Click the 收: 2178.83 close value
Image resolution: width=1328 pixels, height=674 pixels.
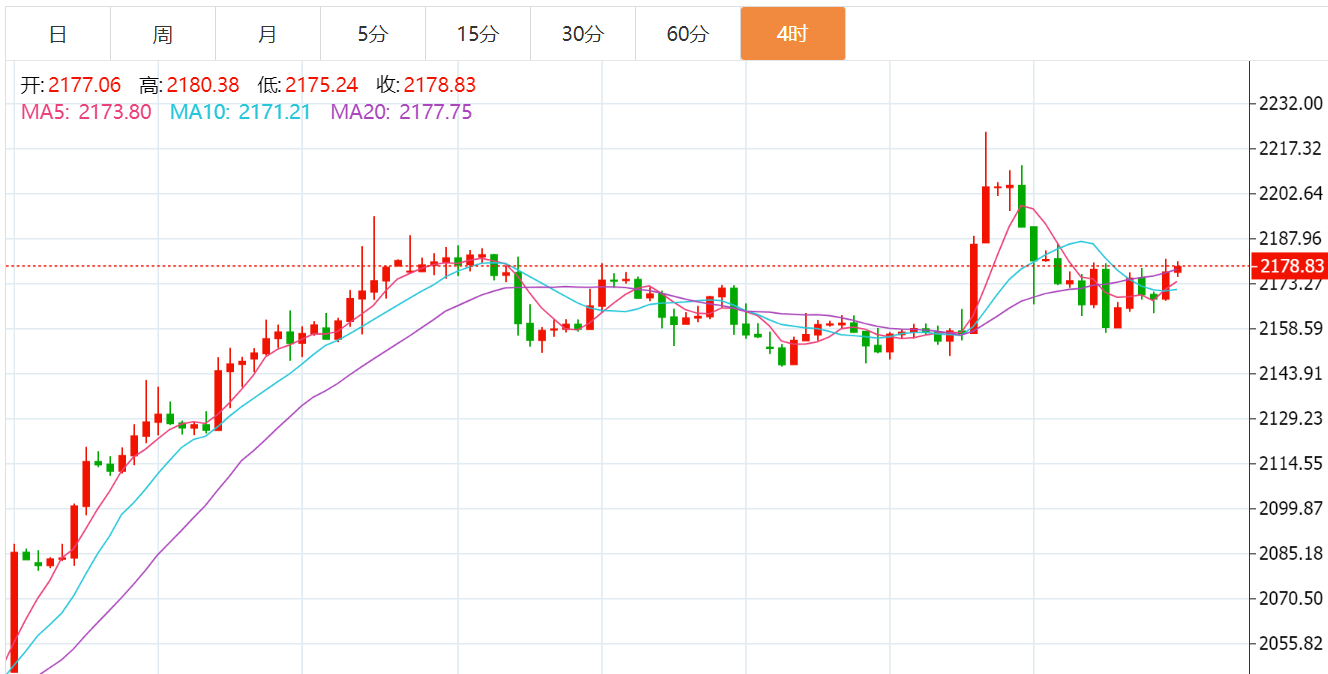coord(427,85)
